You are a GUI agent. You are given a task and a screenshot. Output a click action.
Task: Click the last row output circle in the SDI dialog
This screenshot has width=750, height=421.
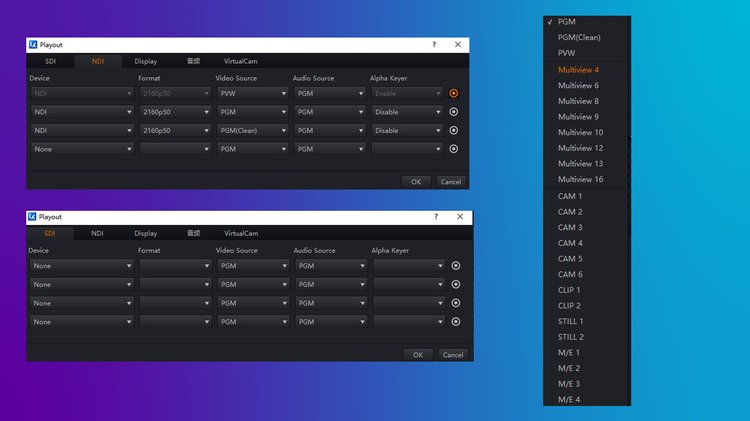point(456,322)
